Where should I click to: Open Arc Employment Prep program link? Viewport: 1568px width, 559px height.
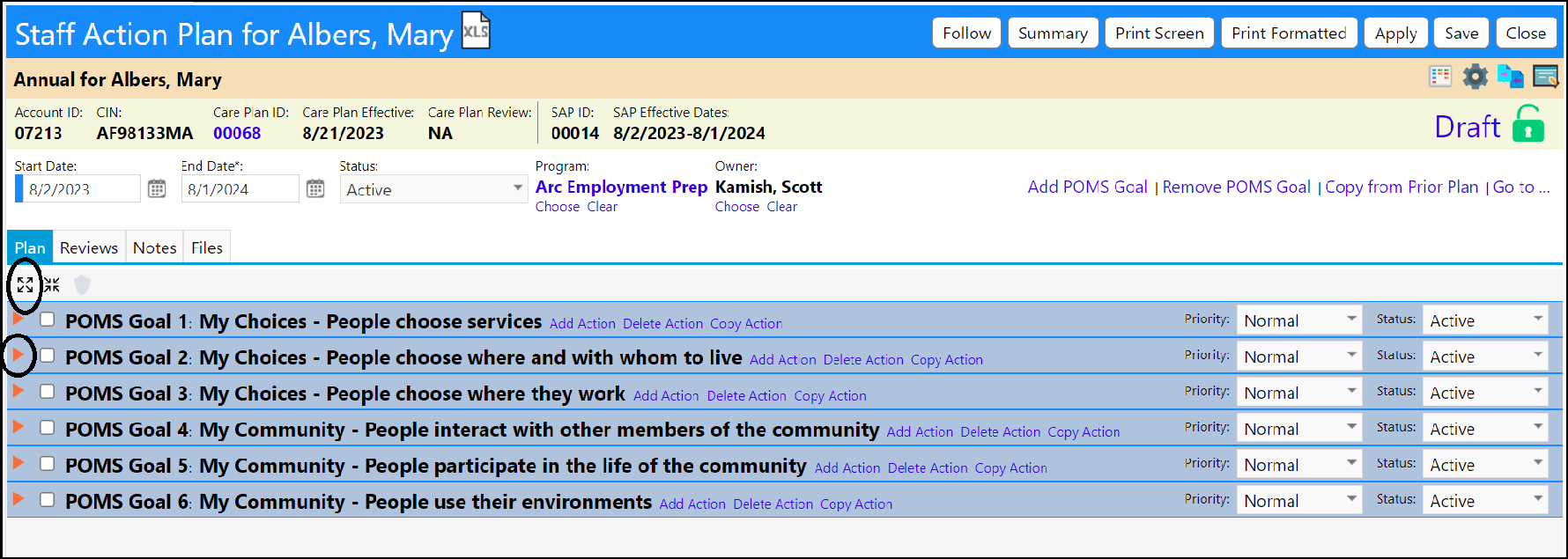pos(621,187)
